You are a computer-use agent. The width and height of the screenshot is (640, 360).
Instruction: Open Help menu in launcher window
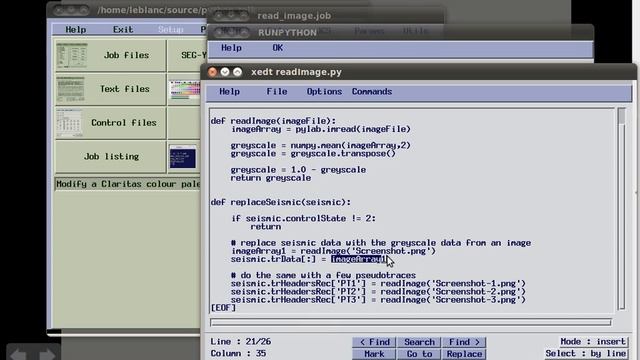pos(76,29)
